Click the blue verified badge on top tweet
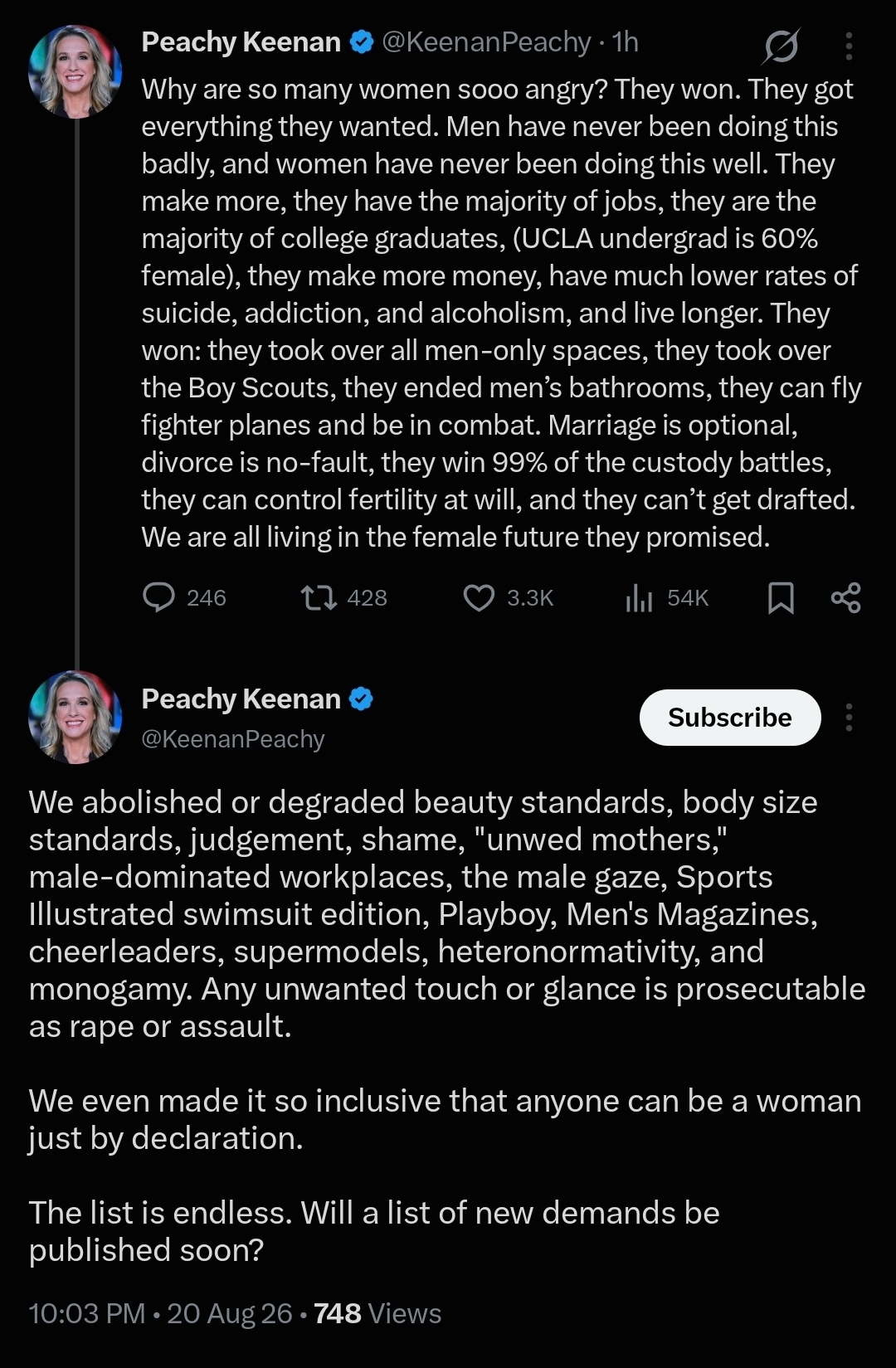 click(362, 41)
